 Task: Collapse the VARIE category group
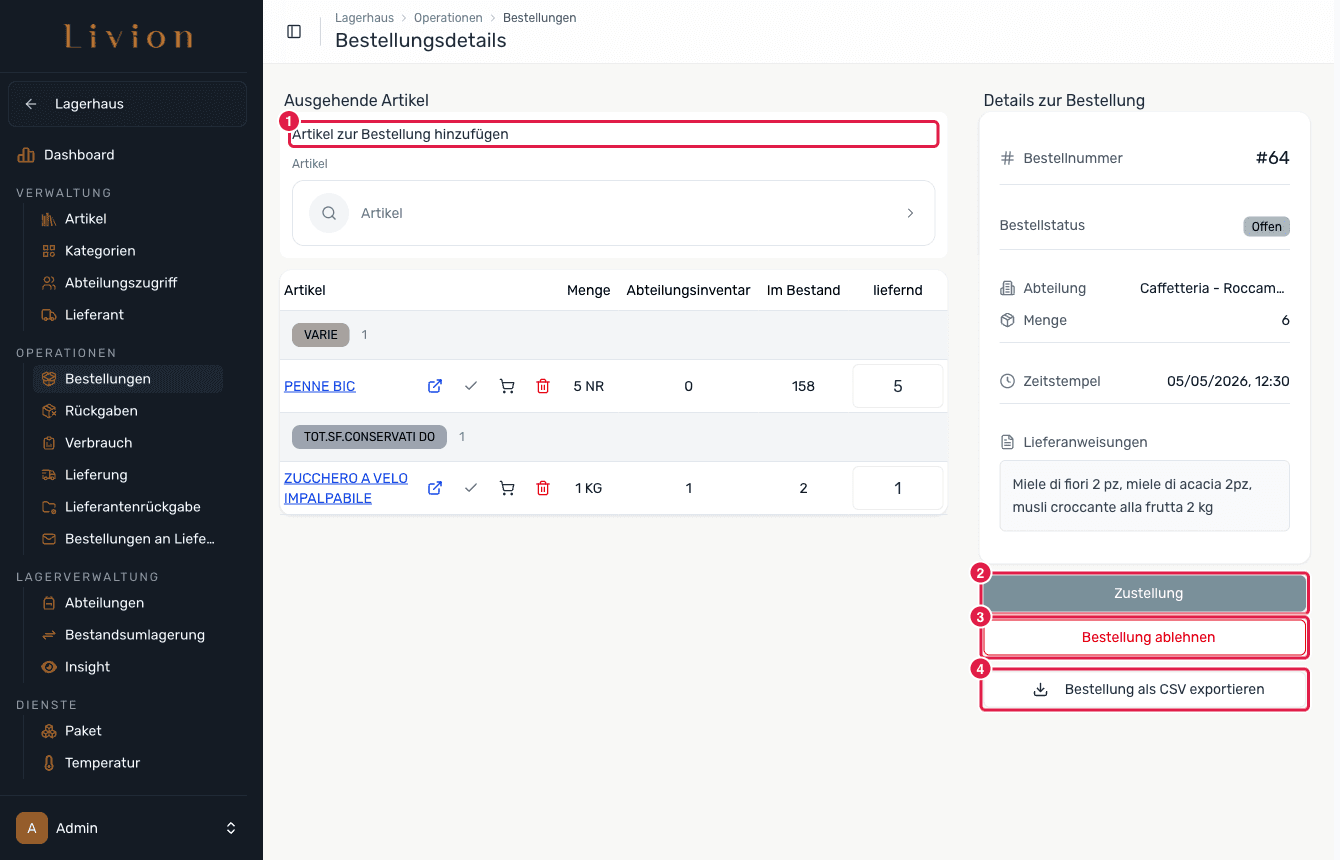click(320, 335)
